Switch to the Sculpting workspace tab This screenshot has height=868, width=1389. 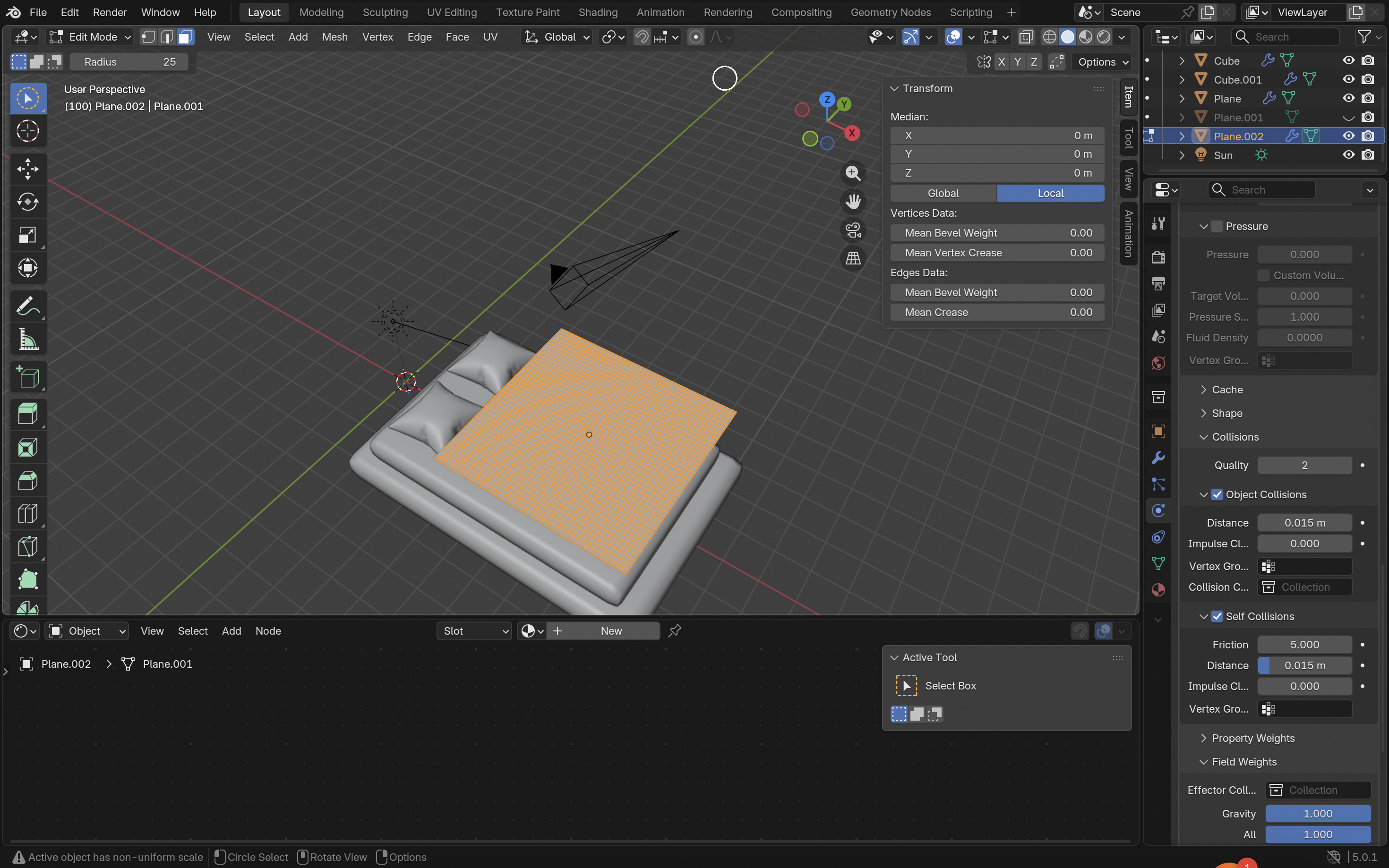385,12
